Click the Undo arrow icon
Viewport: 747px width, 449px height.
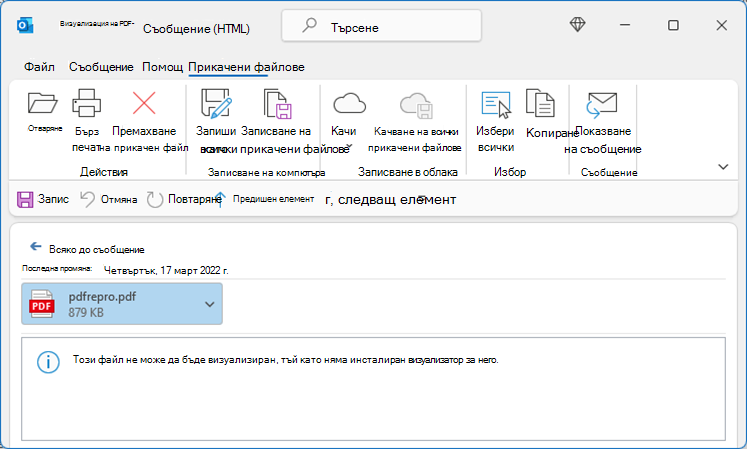(87, 199)
